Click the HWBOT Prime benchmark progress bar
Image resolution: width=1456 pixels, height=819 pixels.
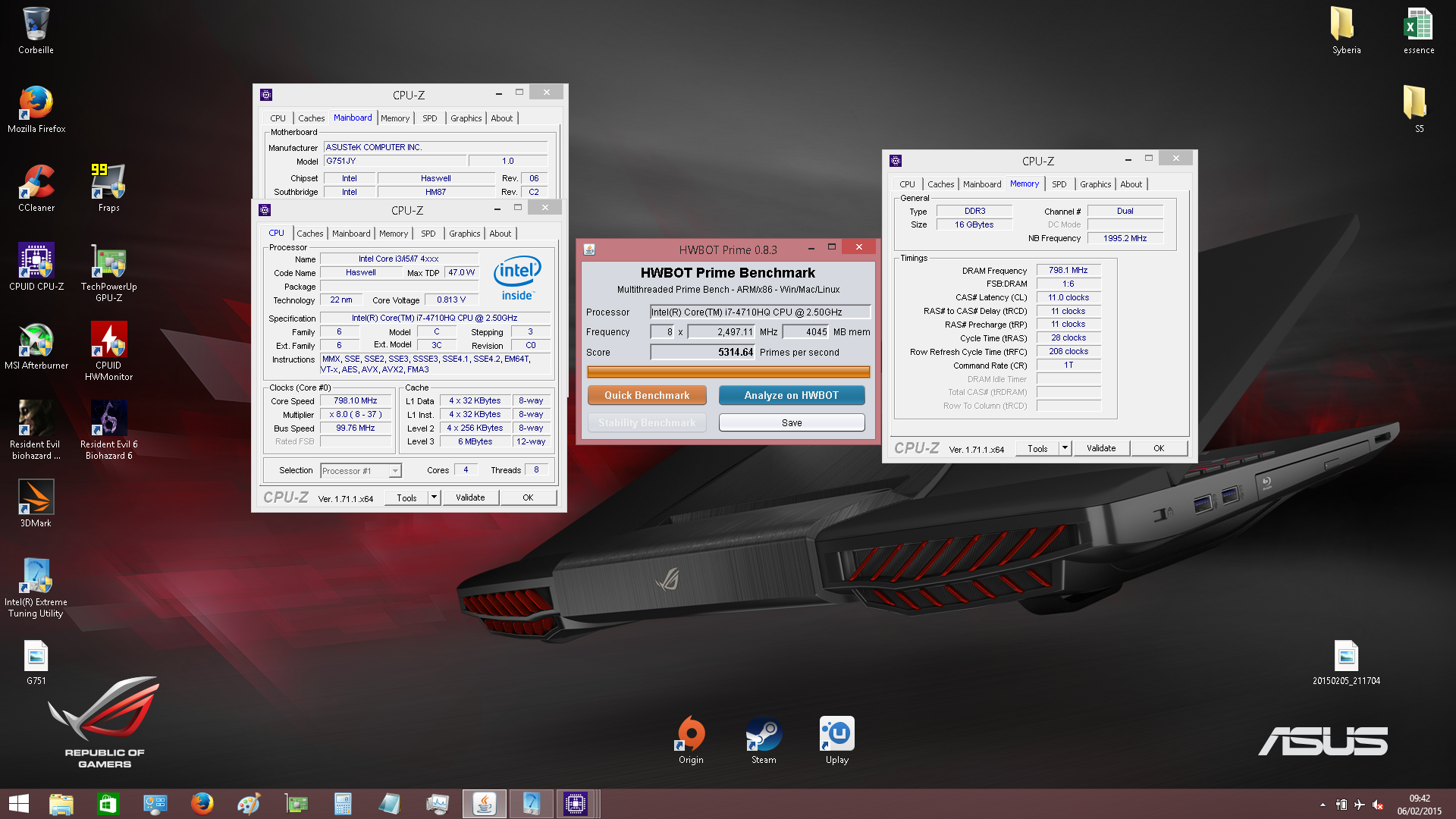(x=728, y=372)
